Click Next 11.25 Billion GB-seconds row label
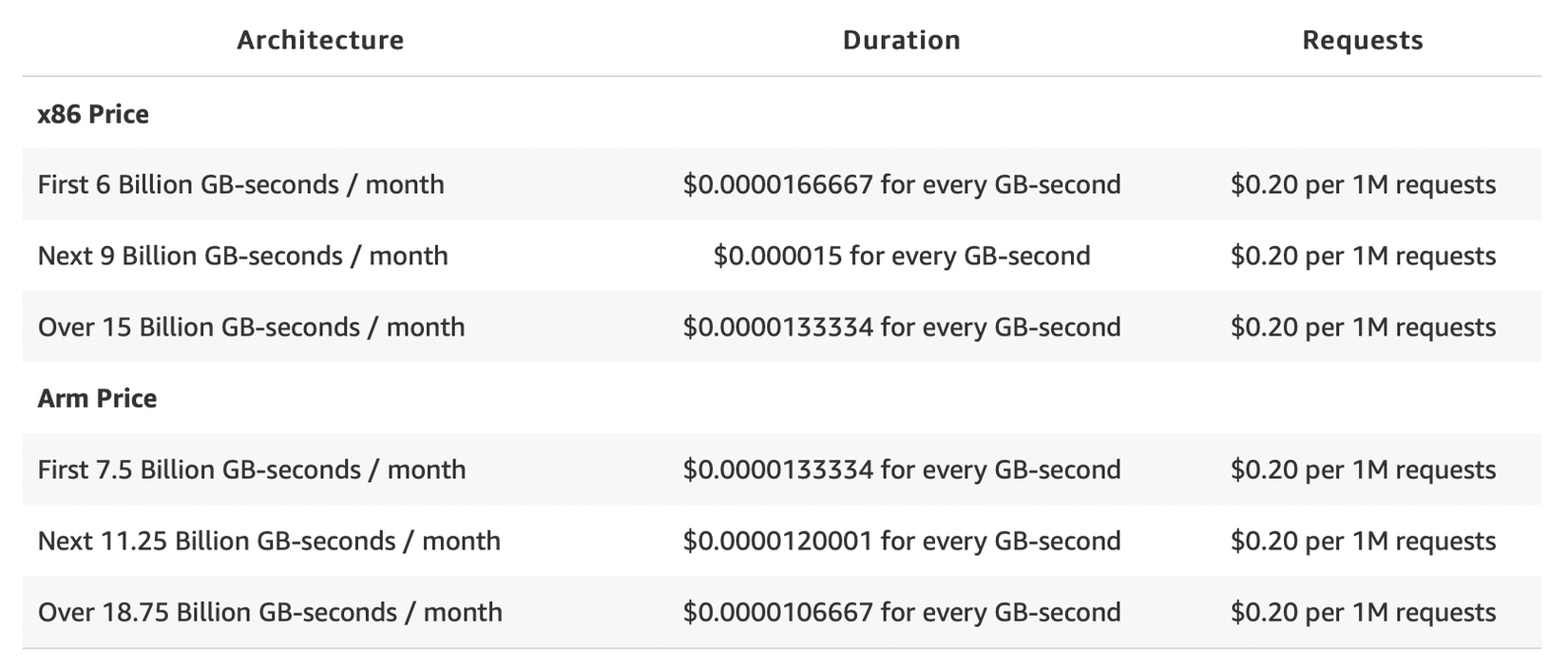 (x=269, y=541)
